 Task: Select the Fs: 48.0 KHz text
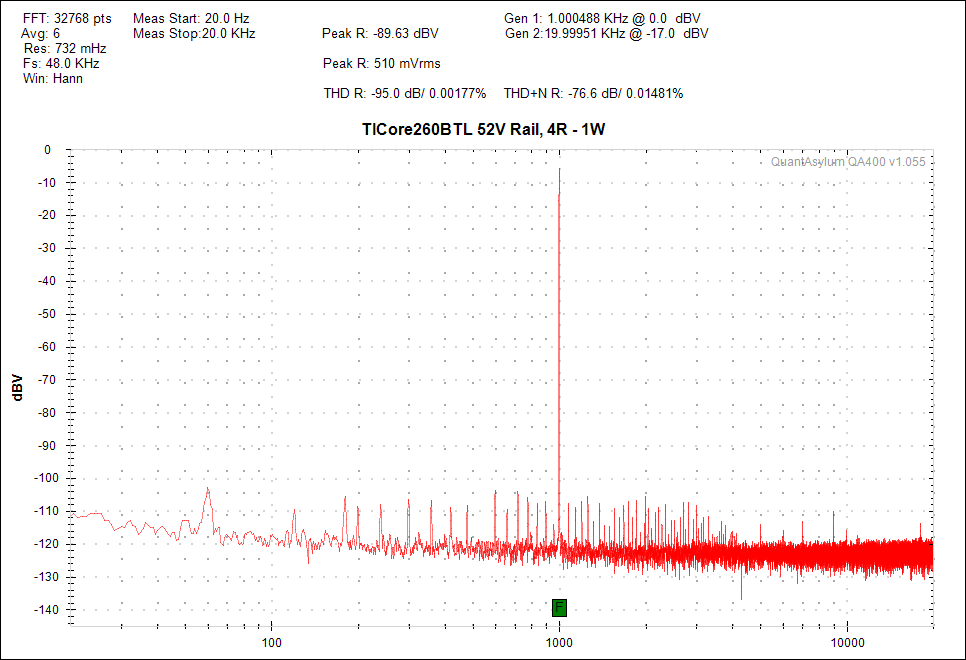(x=61, y=63)
